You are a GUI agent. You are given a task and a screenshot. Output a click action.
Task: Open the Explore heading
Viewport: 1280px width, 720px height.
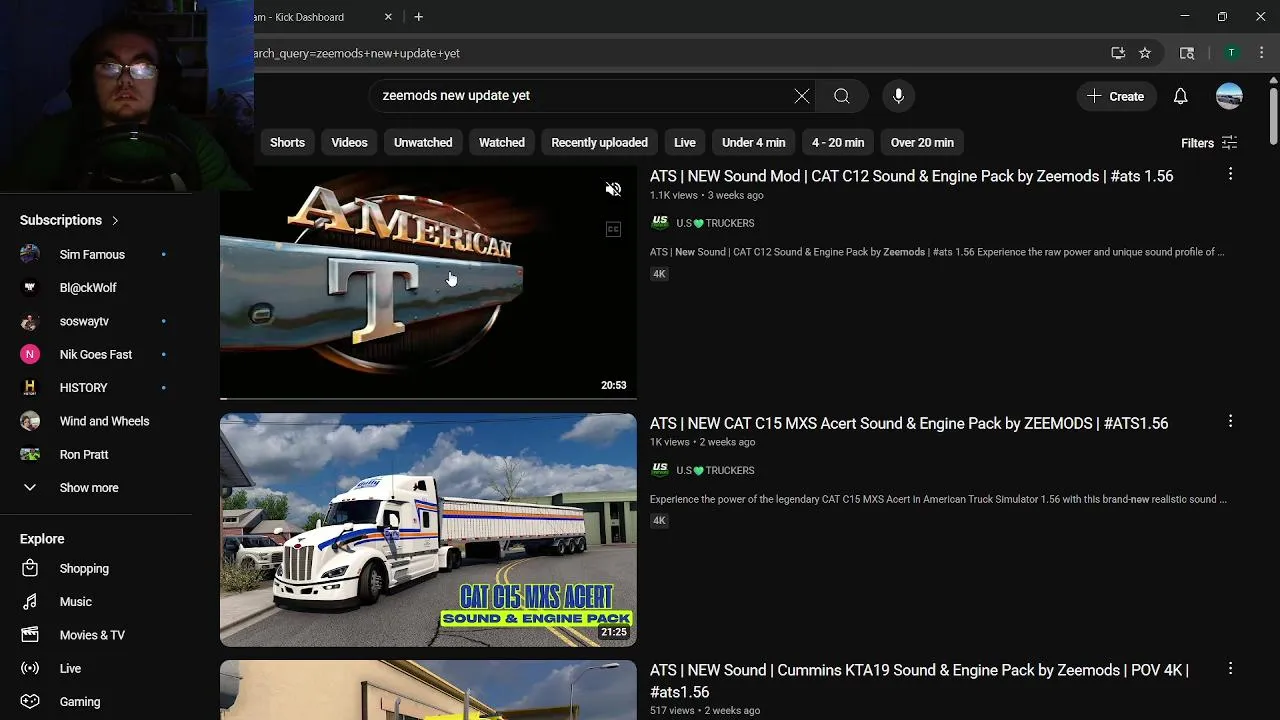pyautogui.click(x=42, y=539)
